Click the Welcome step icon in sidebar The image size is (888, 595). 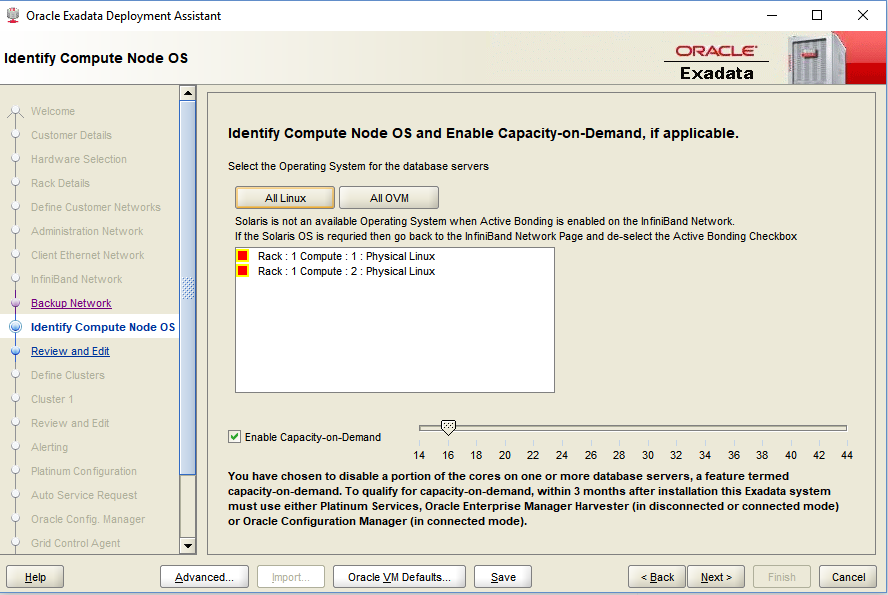click(15, 111)
